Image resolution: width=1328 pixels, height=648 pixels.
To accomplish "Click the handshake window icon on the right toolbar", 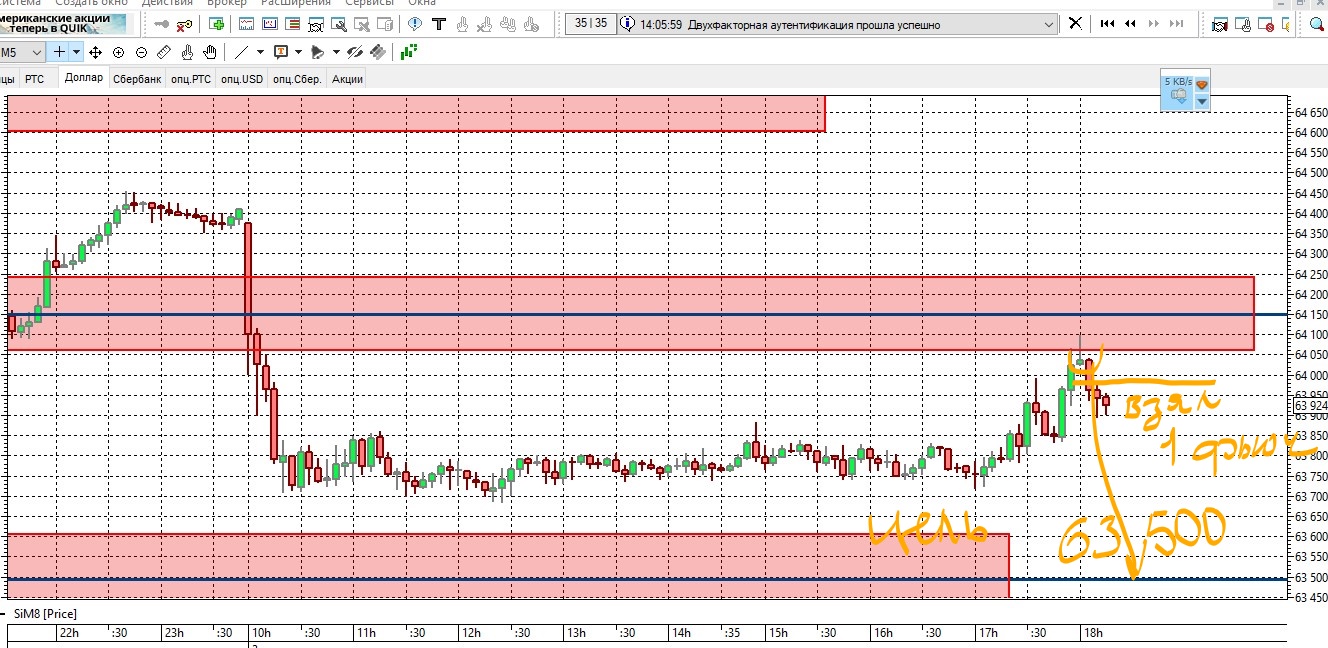I will click(x=1220, y=25).
